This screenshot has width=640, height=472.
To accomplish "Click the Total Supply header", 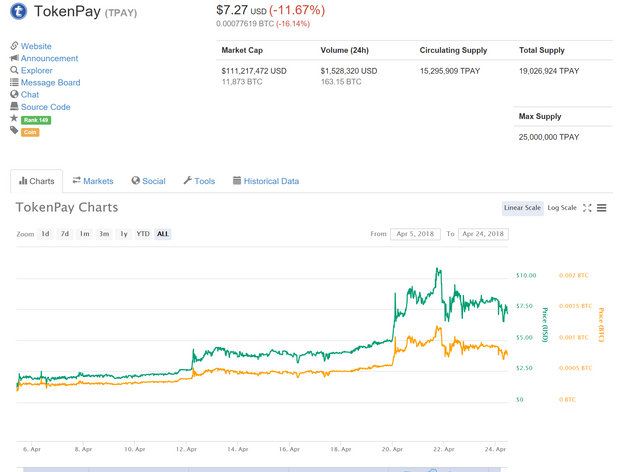I will coord(542,50).
